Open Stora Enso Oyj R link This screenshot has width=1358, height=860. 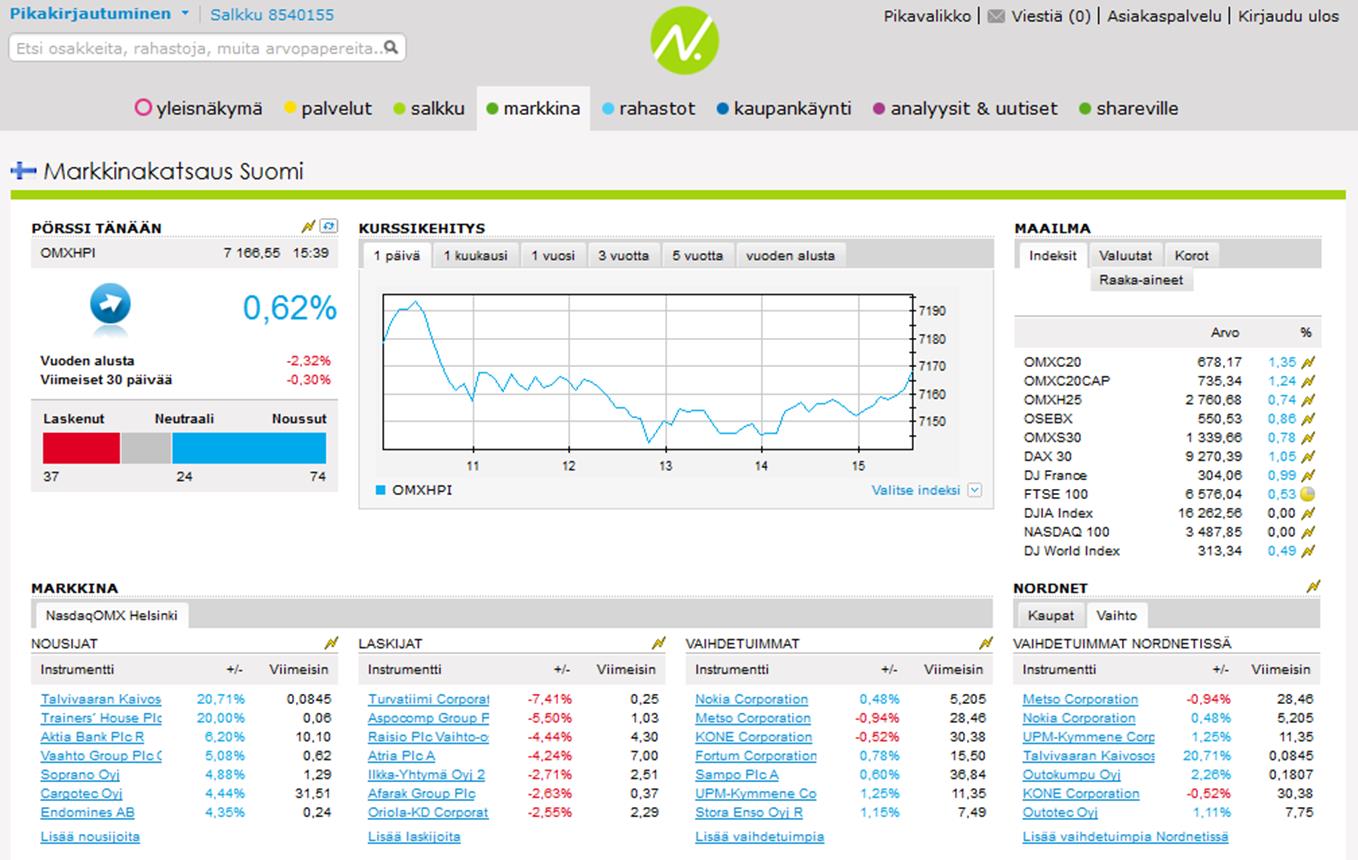(x=749, y=813)
